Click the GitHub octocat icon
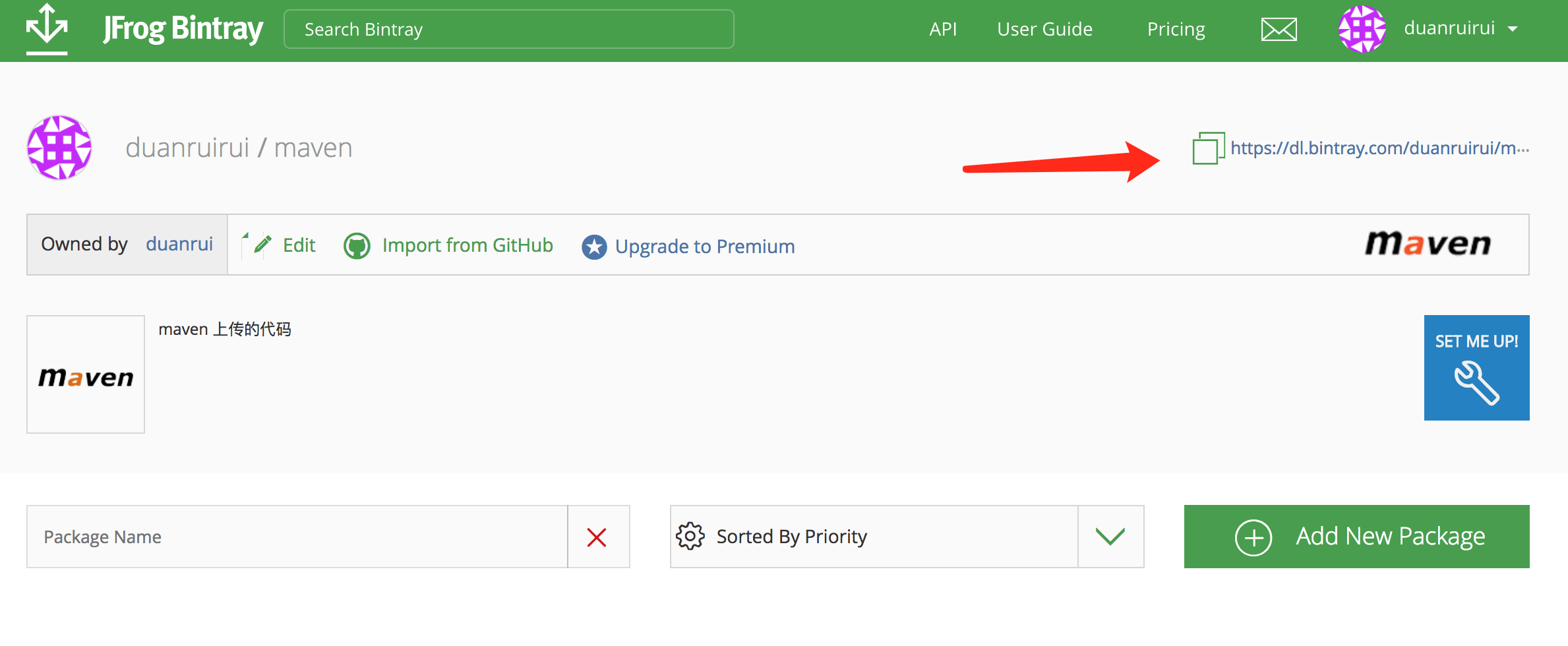 [357, 246]
